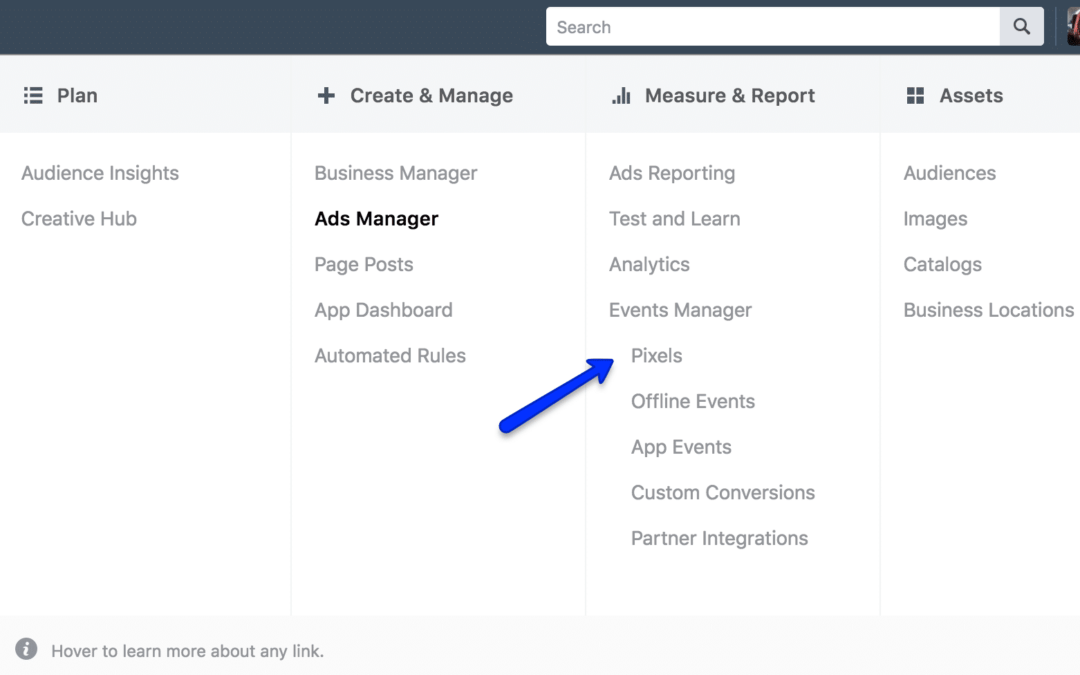Click the magnifying glass search button
Viewport: 1080px width, 675px height.
click(x=1021, y=27)
